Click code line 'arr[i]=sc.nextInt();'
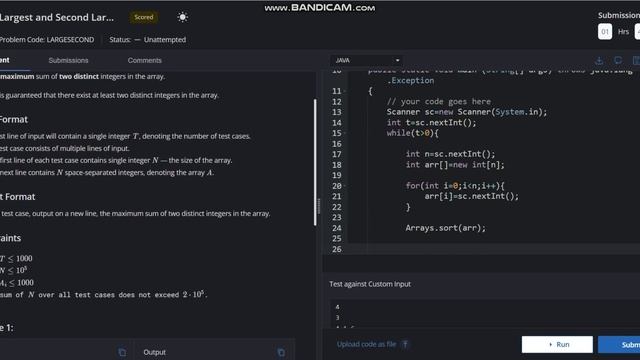 click(x=471, y=196)
